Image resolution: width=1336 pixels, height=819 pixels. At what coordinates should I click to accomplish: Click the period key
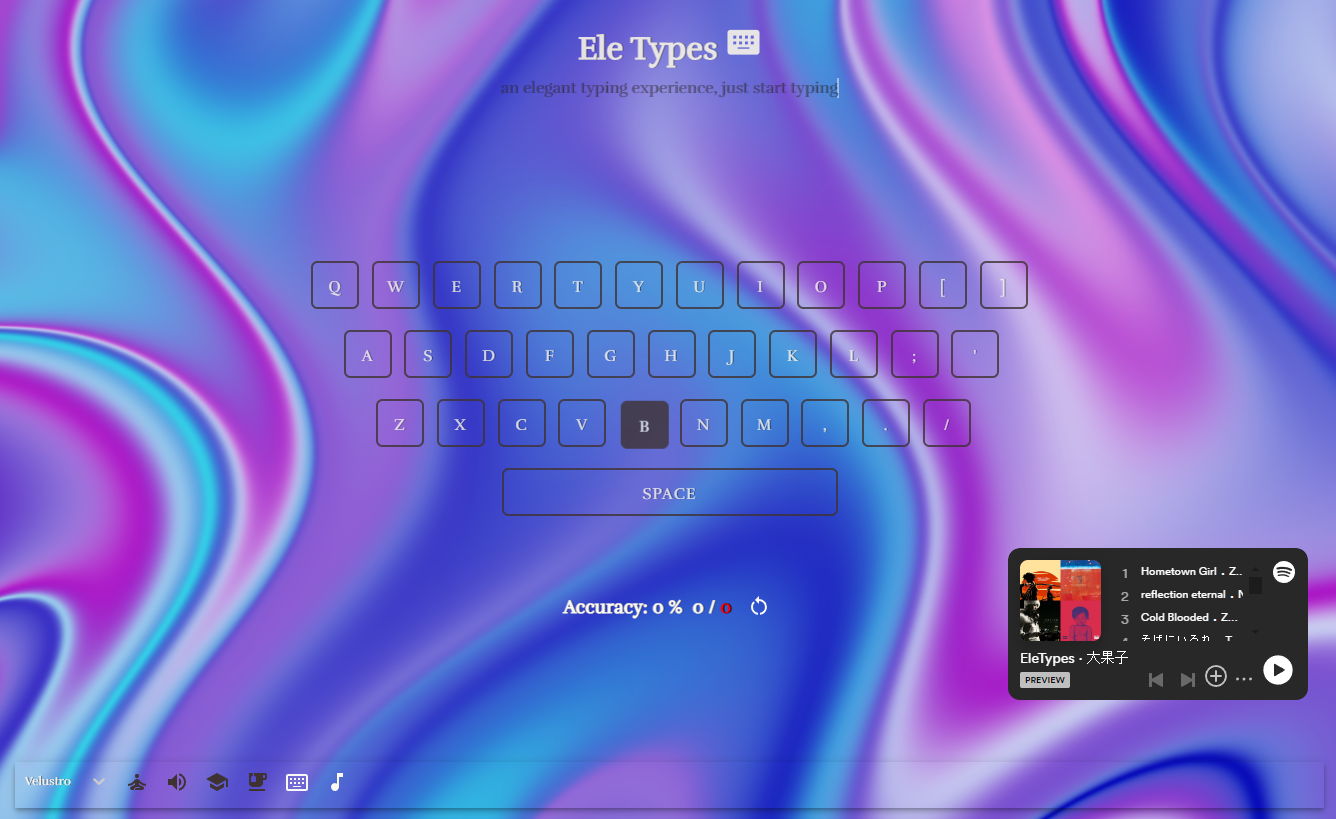click(x=885, y=423)
